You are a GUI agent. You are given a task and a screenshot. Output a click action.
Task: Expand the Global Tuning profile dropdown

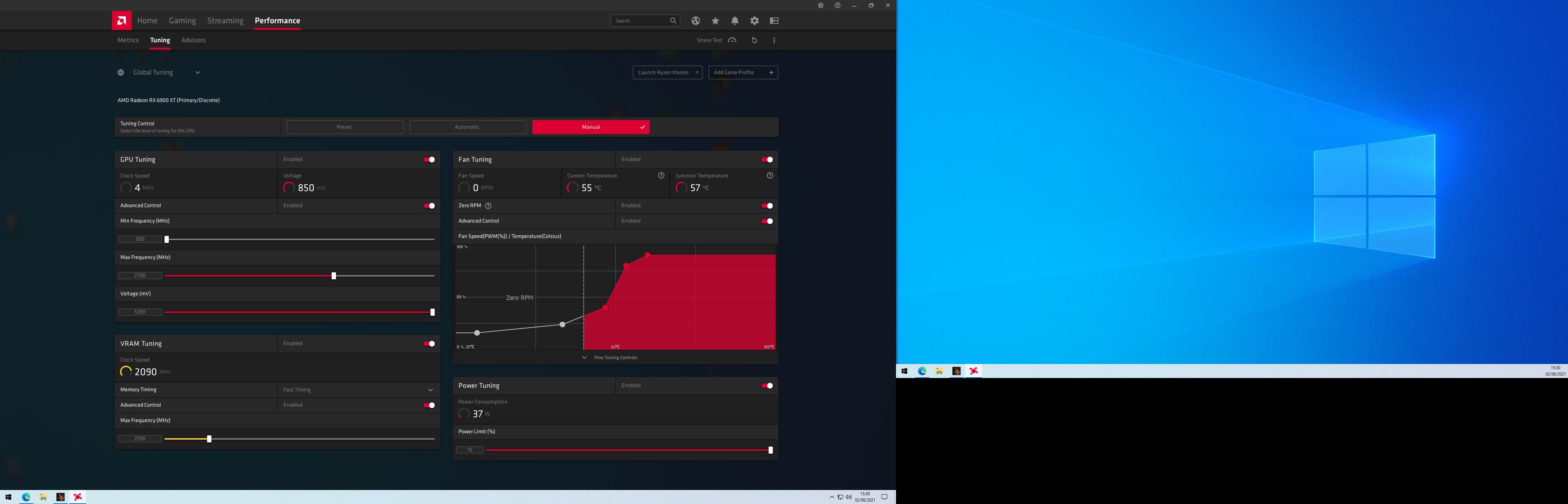click(x=198, y=72)
